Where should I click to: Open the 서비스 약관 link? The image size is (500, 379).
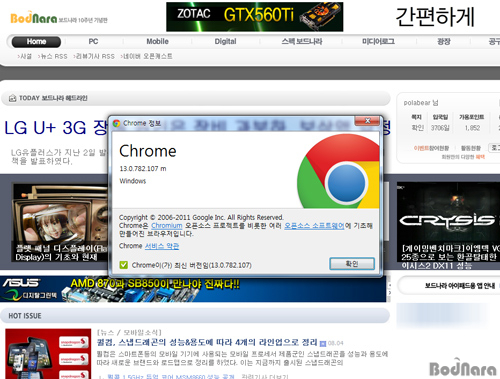pos(162,246)
